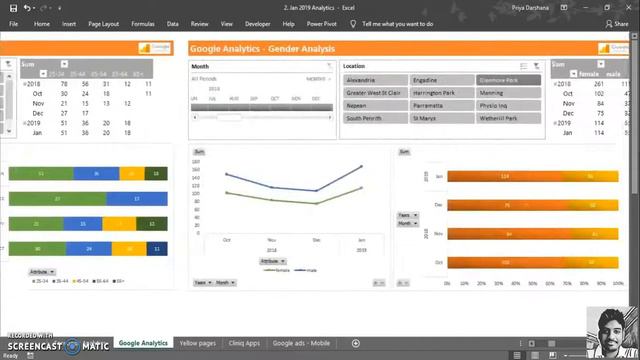Collapse the 2019 group in the age pivot table
Image resolution: width=640 pixels, height=360 pixels.
[24, 123]
